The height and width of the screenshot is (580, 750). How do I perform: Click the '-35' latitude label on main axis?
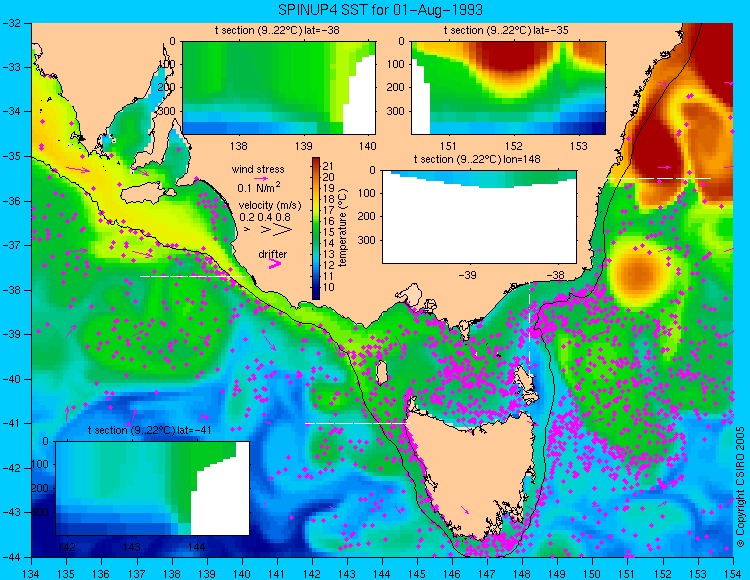[10, 156]
